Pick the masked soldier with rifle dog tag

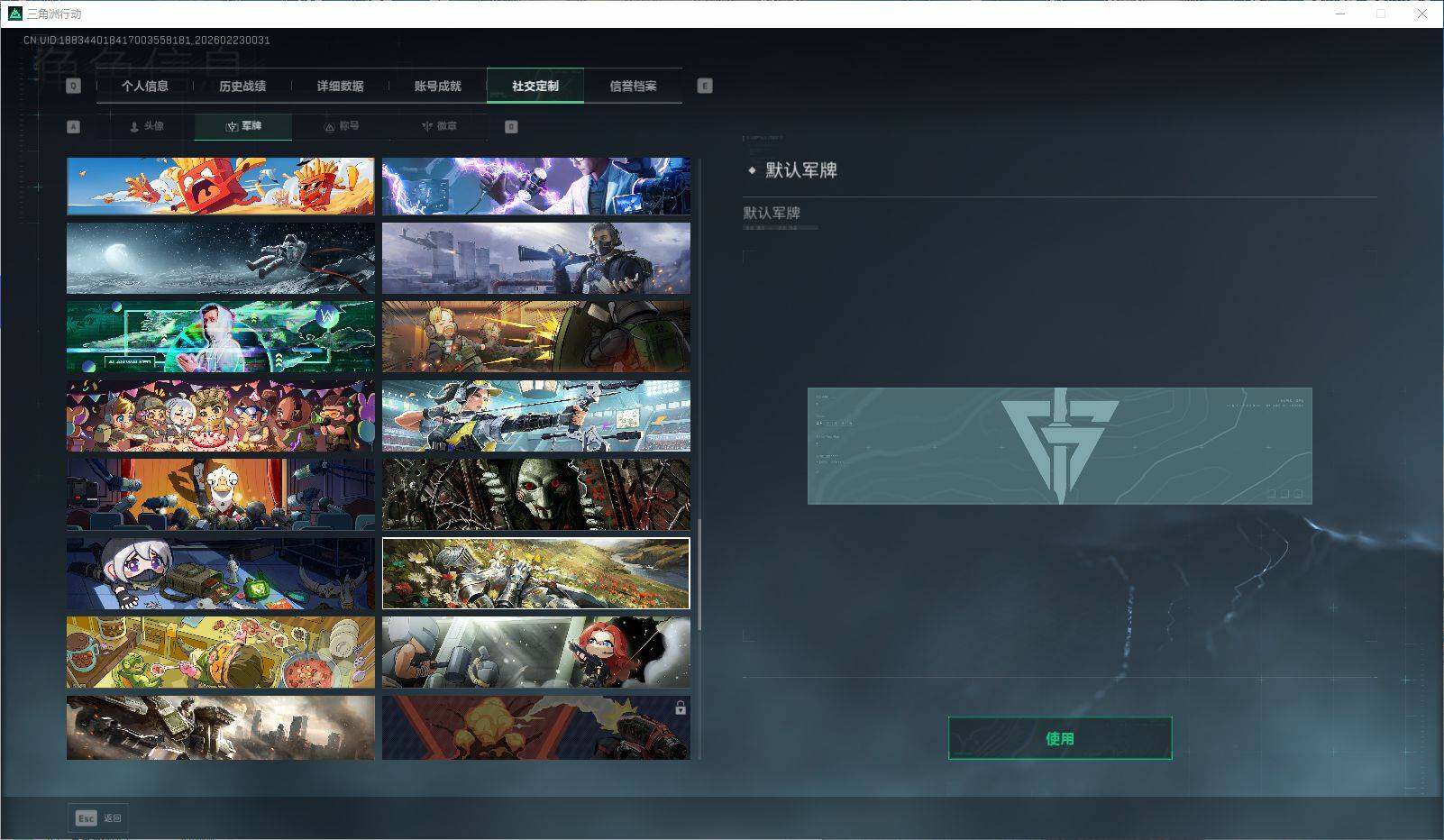coord(536,258)
